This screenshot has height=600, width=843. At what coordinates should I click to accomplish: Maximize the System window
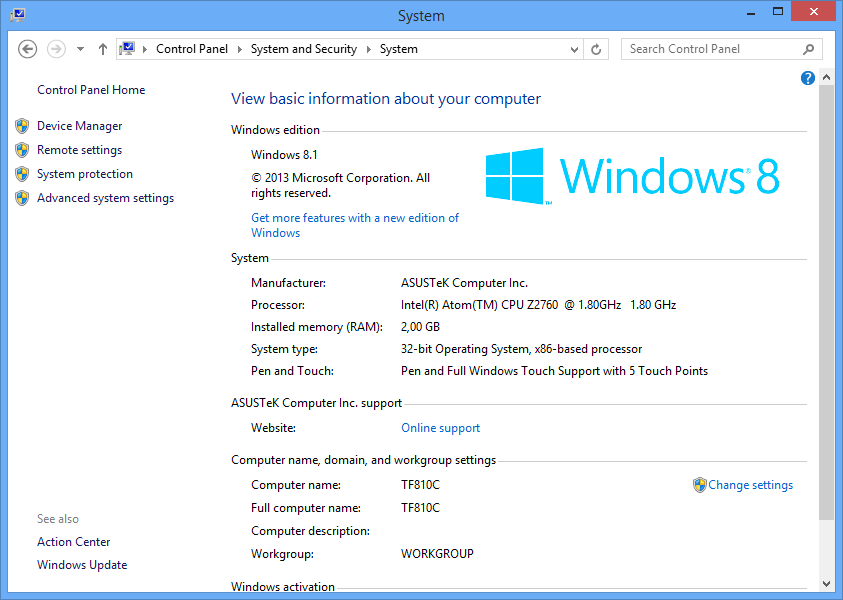coord(777,12)
